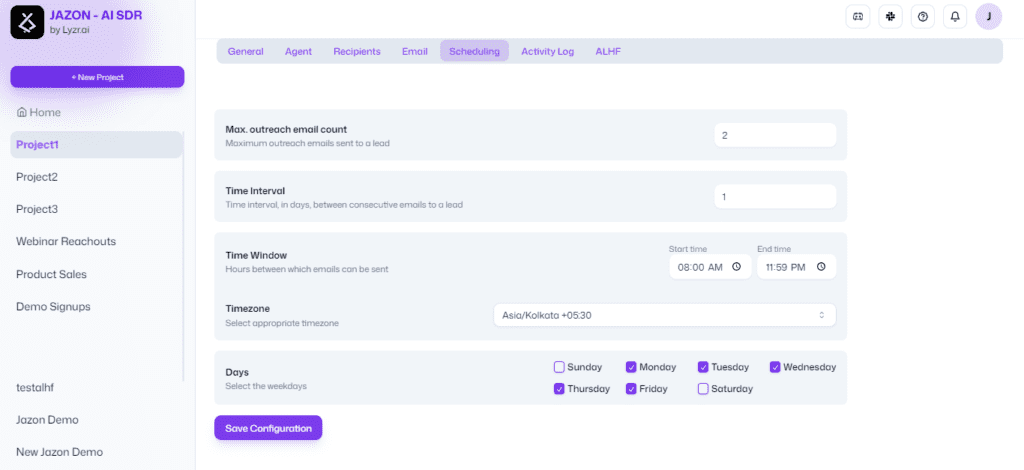Screen dimensions: 1024x470
Task: Select the Scheduling tab
Action: coord(474,52)
